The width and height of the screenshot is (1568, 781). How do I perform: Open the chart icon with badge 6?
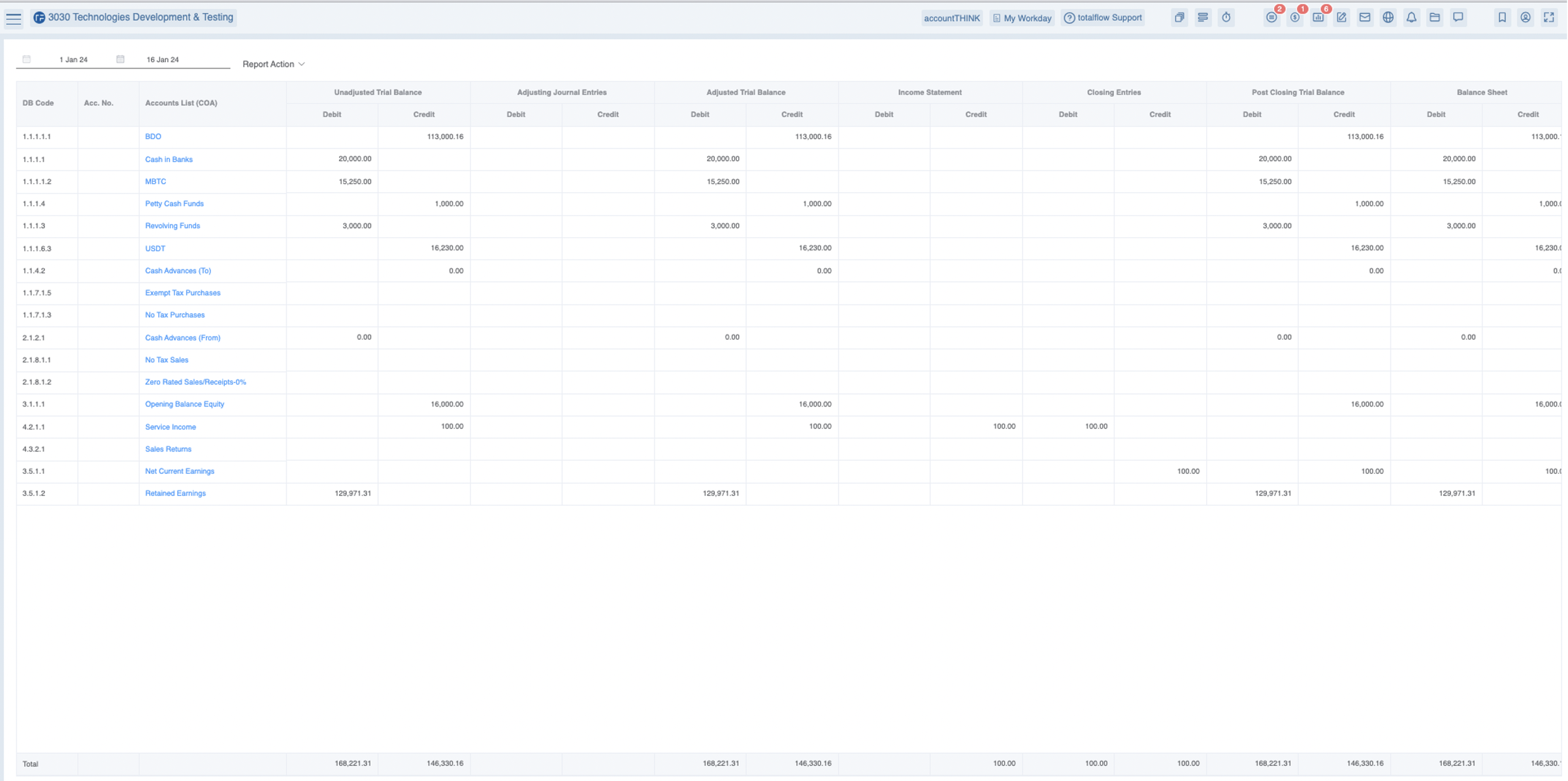pos(1318,18)
